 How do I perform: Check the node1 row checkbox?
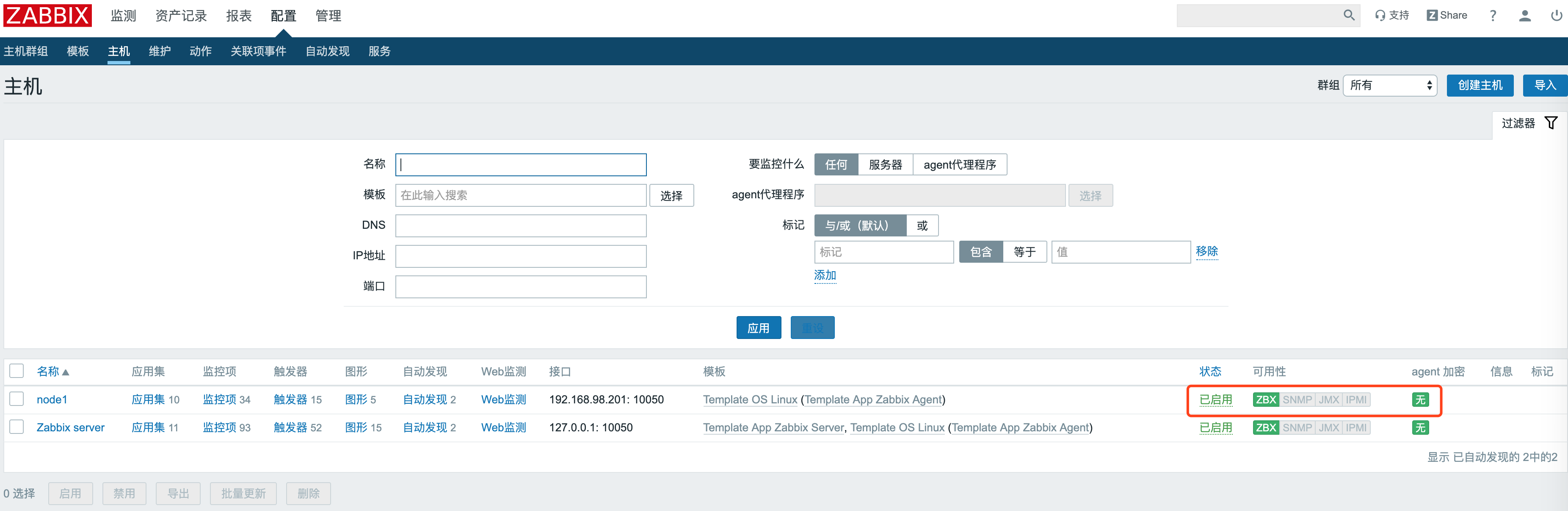tap(17, 399)
